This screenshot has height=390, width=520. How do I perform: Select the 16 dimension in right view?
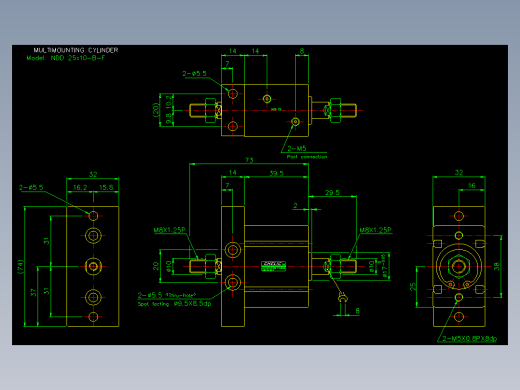[x=472, y=186]
